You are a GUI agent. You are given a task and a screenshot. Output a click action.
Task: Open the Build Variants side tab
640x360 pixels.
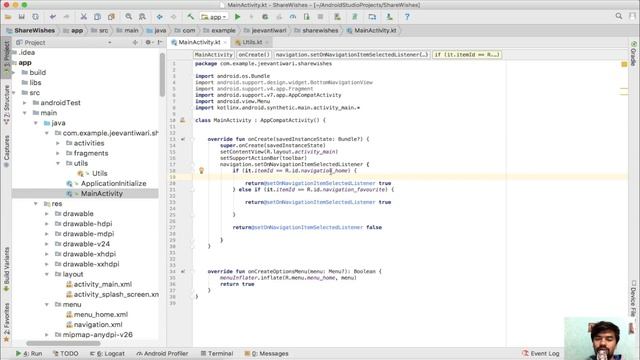pyautogui.click(x=7, y=269)
